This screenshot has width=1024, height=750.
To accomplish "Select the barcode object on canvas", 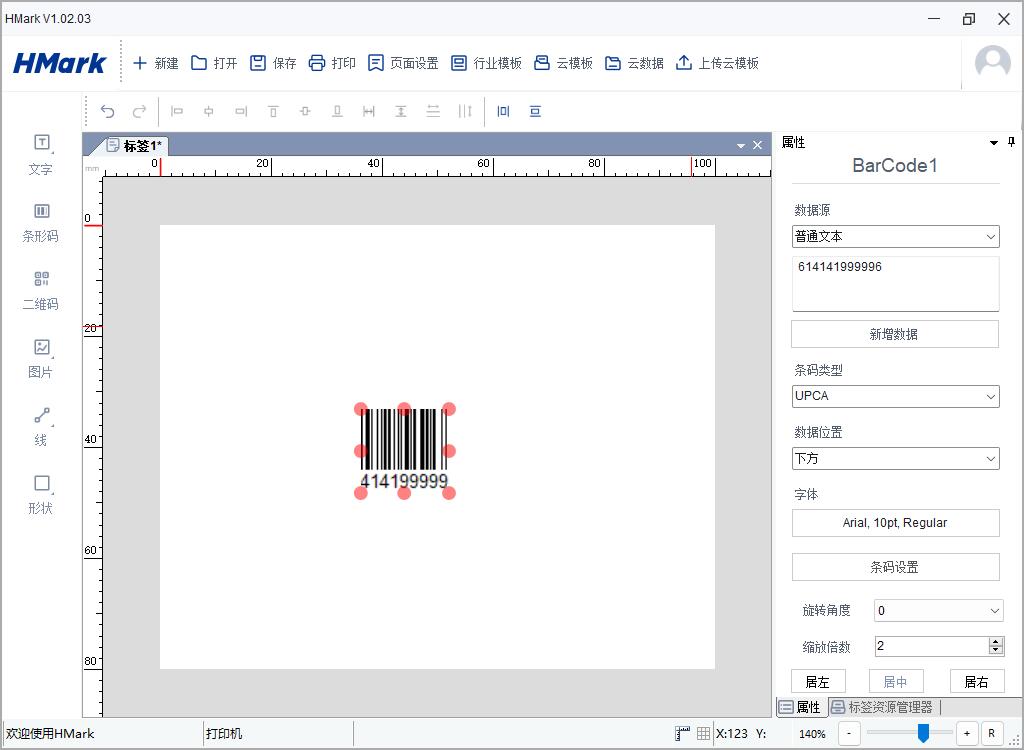I will point(404,449).
